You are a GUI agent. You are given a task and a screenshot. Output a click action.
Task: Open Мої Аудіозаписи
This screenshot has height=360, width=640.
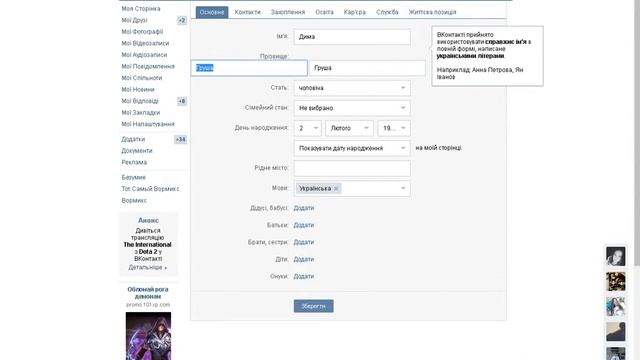144,55
